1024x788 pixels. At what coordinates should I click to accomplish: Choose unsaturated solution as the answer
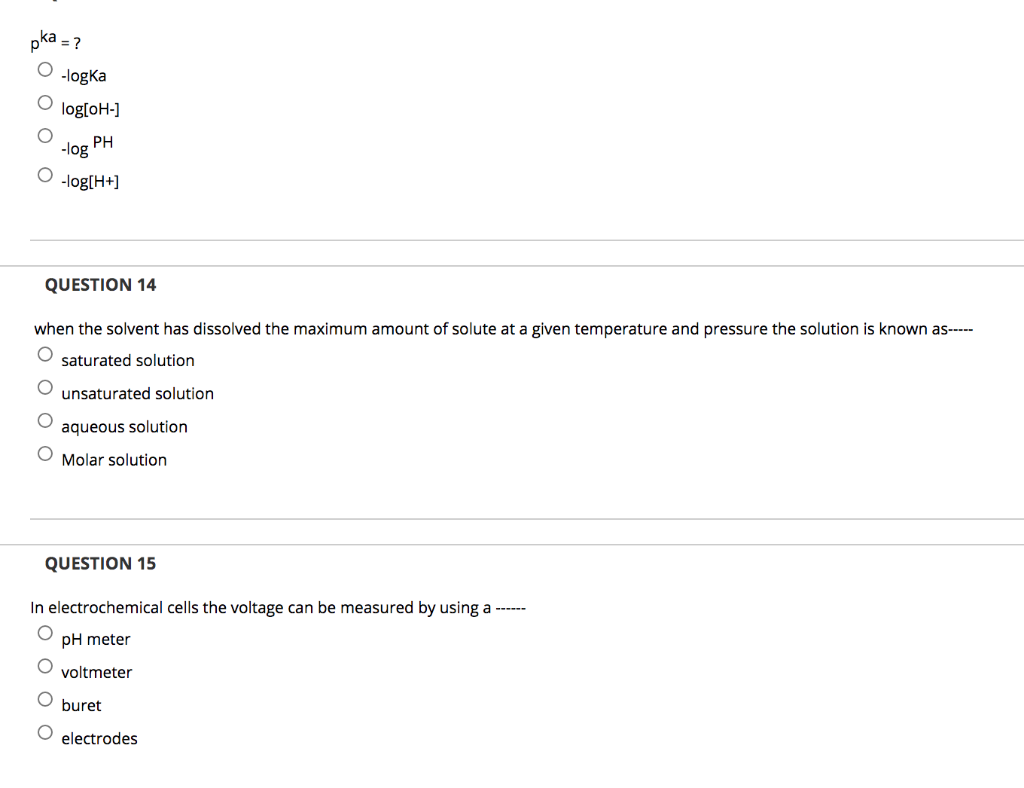[45, 387]
